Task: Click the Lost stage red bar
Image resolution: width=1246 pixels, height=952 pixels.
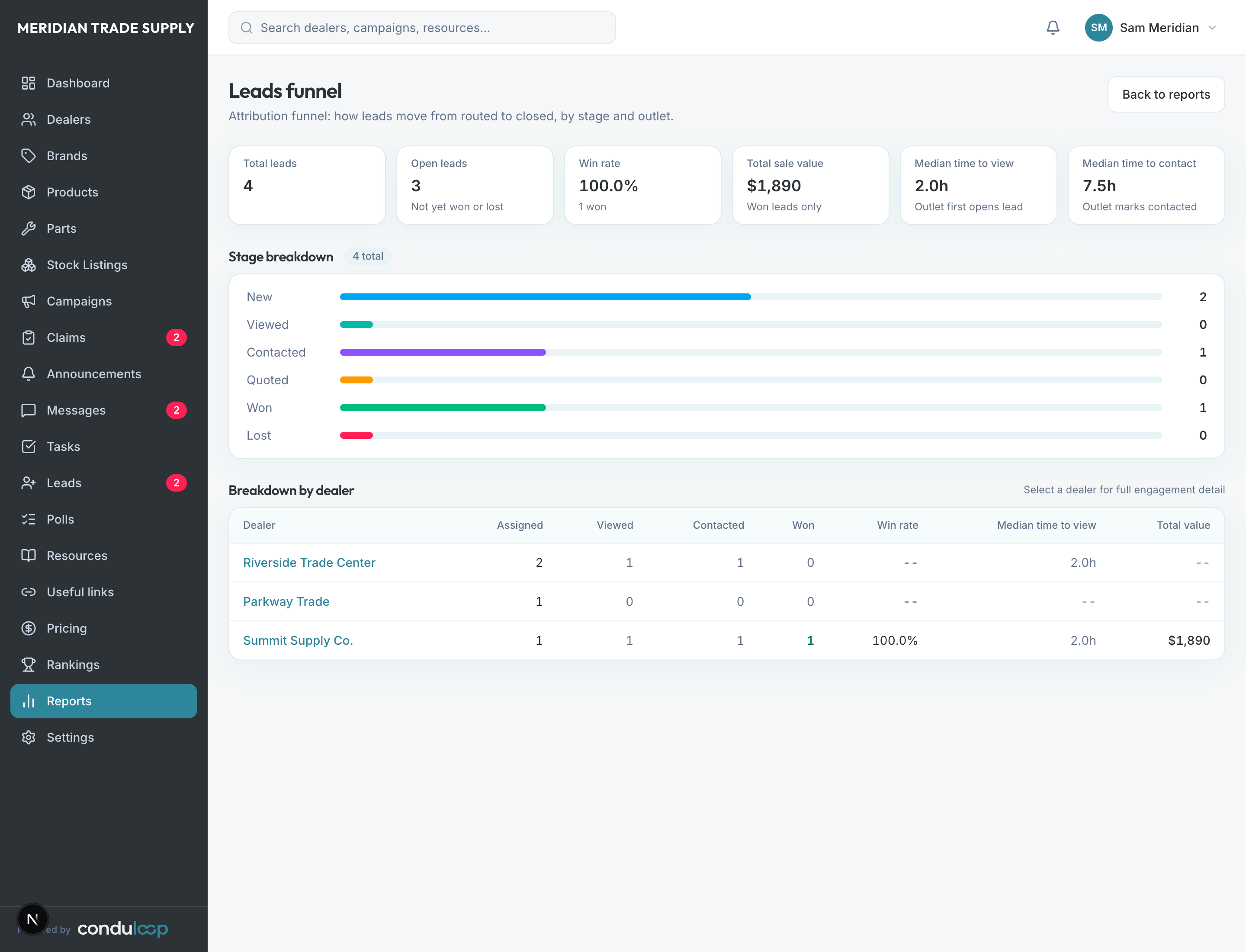Action: pyautogui.click(x=356, y=436)
